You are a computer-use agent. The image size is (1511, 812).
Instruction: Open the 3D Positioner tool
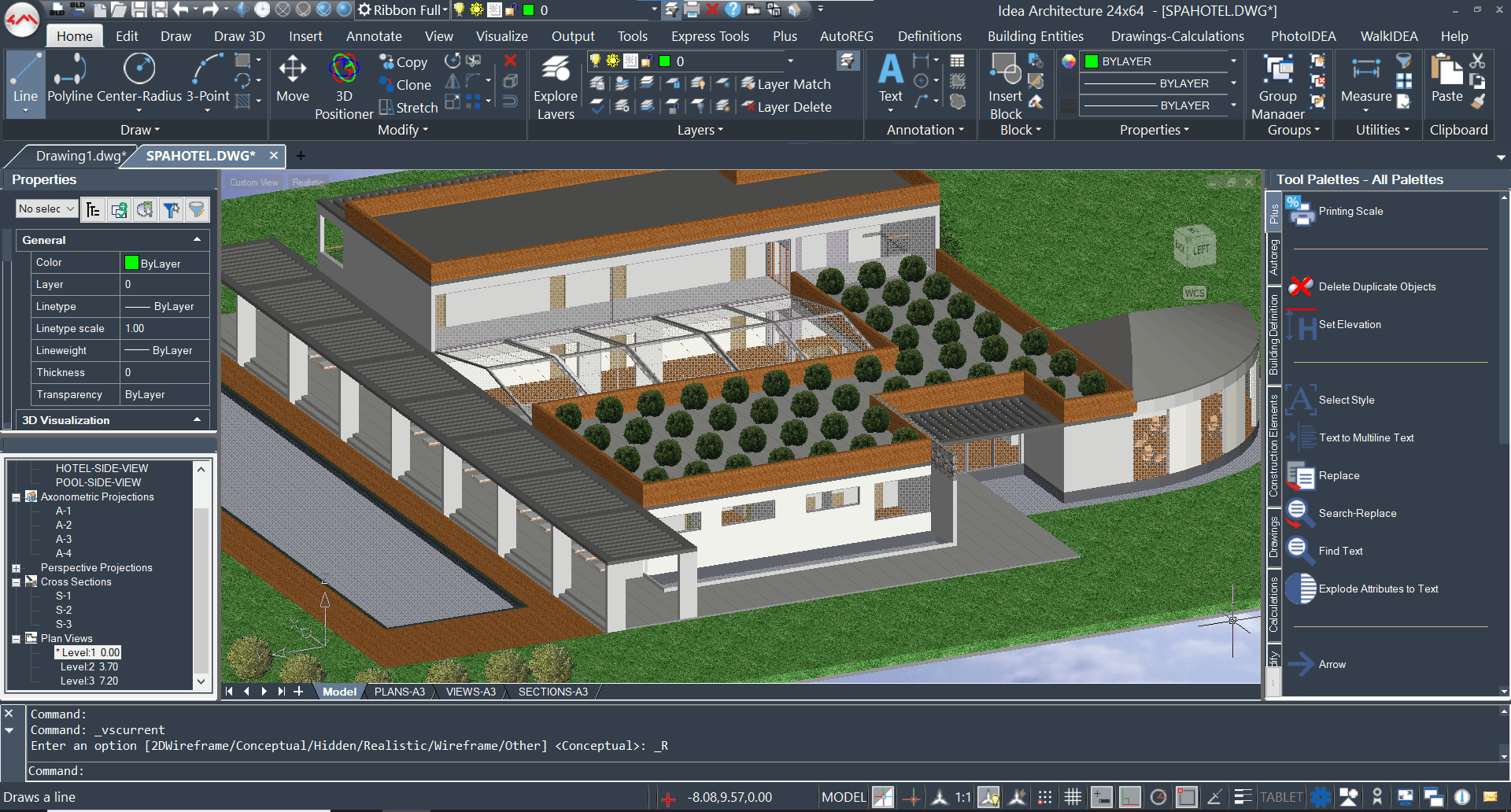point(344,87)
